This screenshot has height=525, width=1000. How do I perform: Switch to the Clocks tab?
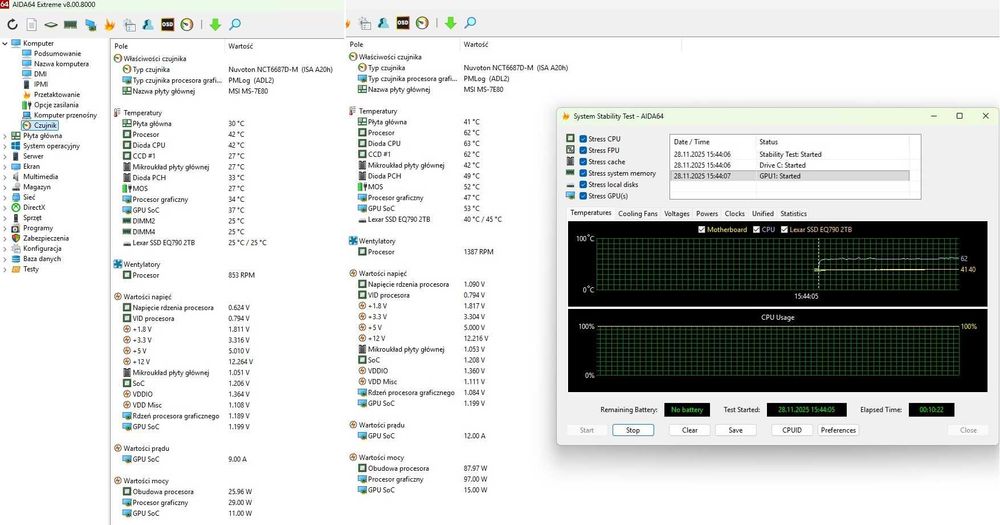(735, 214)
